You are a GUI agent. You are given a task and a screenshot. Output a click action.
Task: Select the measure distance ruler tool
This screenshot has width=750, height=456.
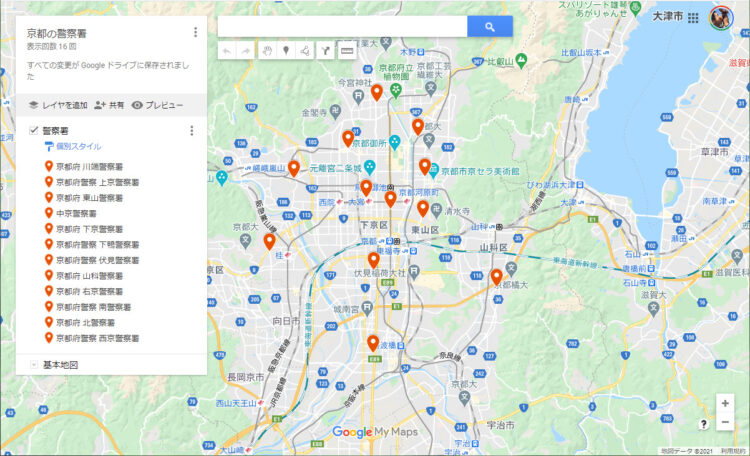point(347,51)
